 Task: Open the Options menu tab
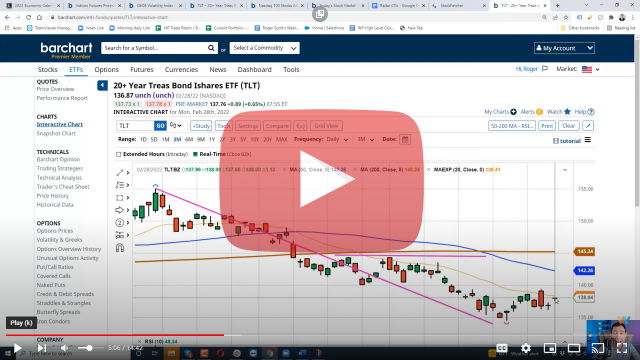[x=107, y=69]
